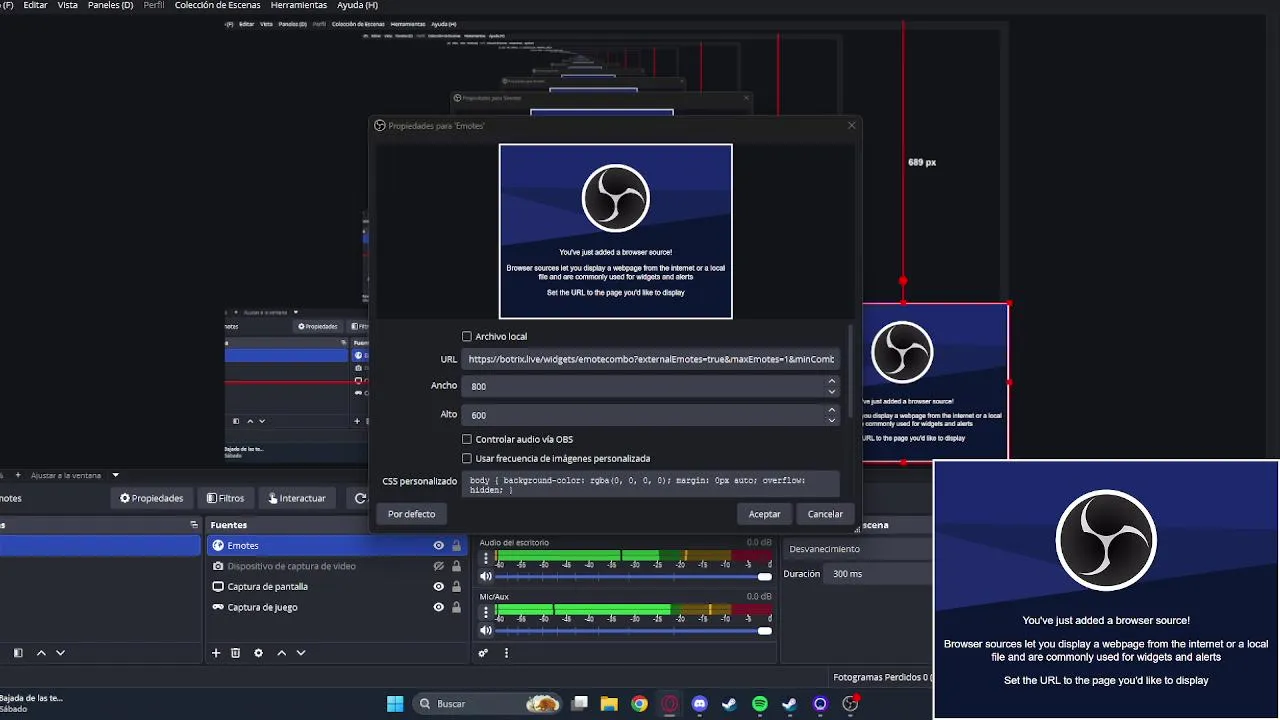Image resolution: width=1280 pixels, height=720 pixels.
Task: Reset settings with Por defecto button
Action: pyautogui.click(x=412, y=514)
